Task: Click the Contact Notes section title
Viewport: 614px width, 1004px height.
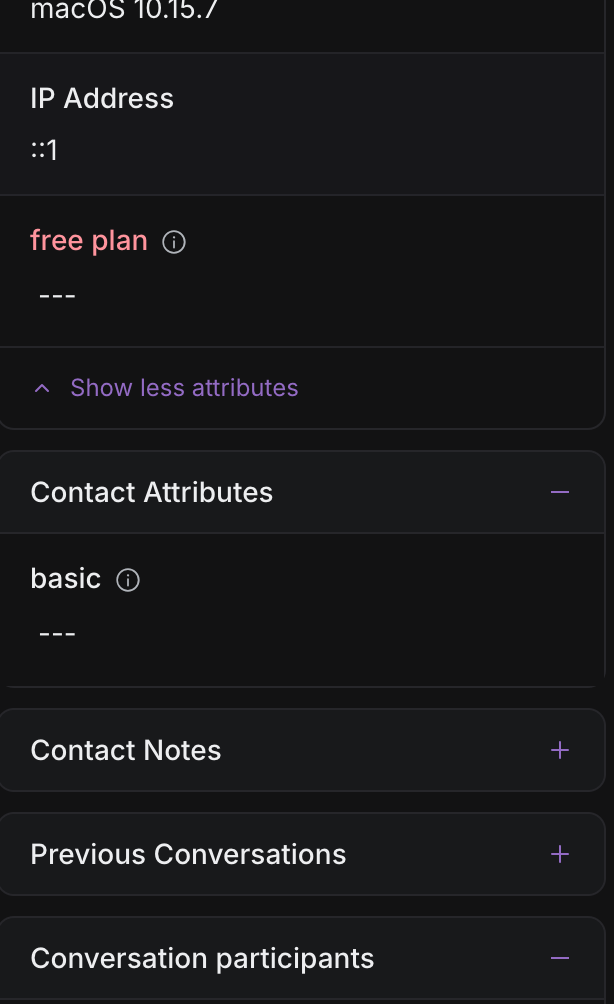Action: (126, 750)
